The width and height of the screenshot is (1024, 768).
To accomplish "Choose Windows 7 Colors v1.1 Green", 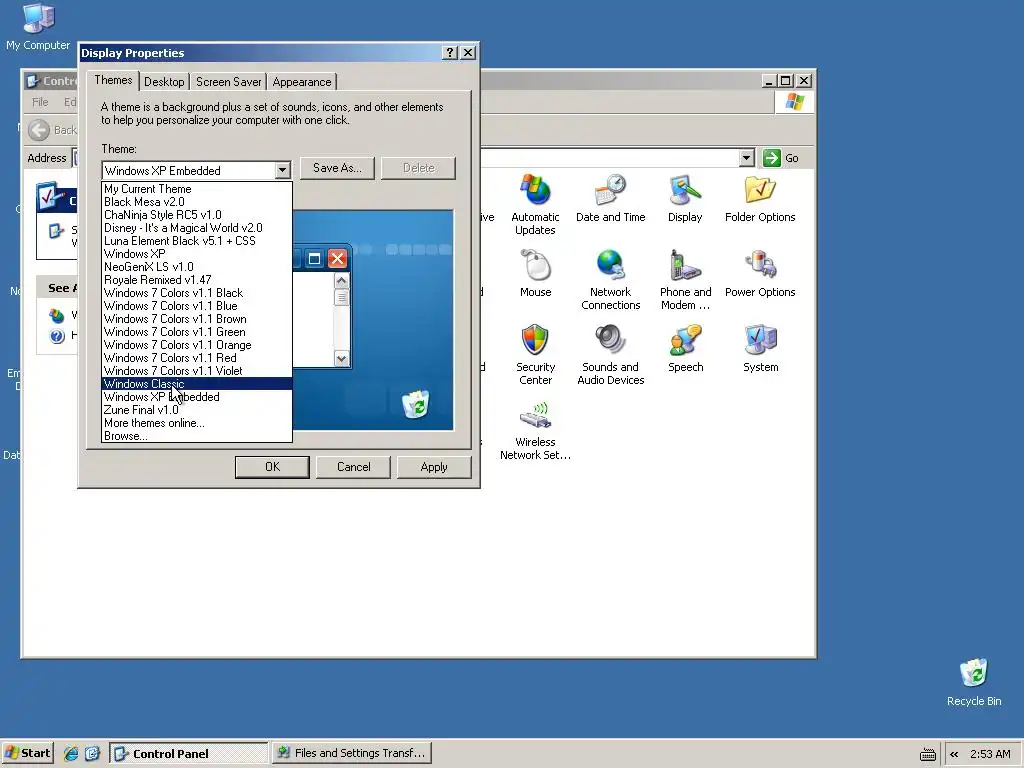I will [197, 332].
